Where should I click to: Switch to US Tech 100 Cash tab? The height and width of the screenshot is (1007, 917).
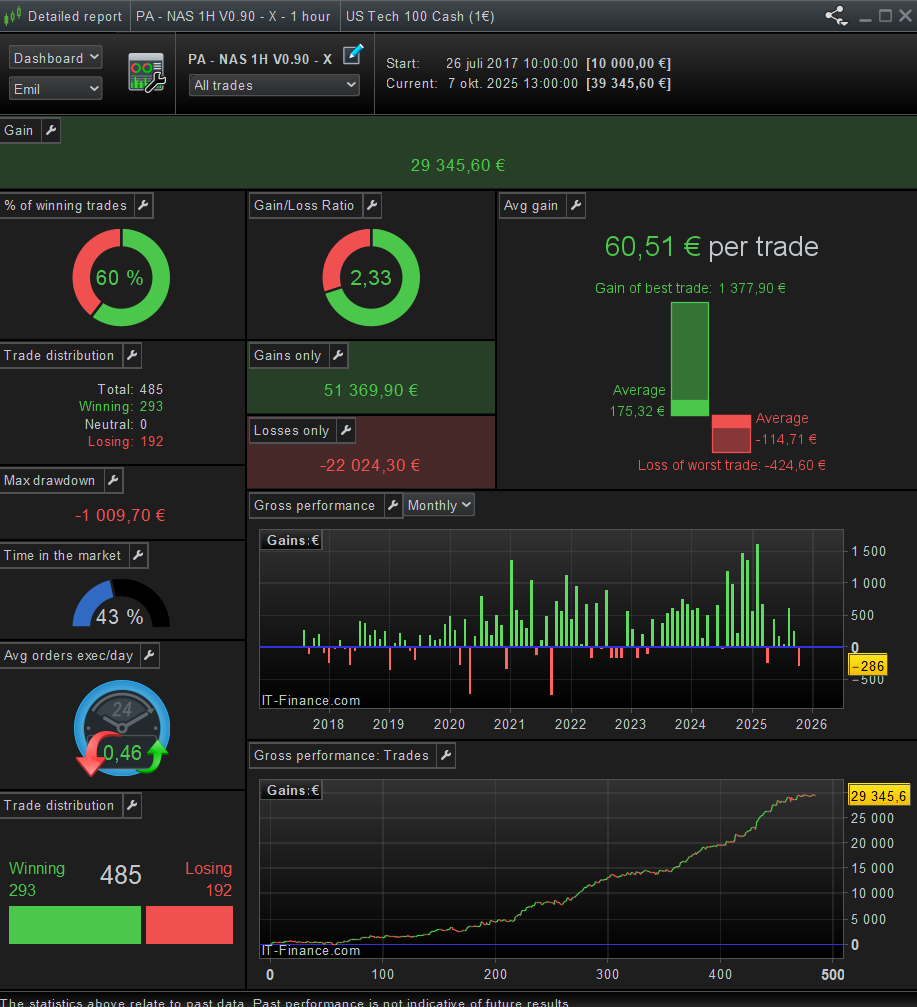(419, 16)
